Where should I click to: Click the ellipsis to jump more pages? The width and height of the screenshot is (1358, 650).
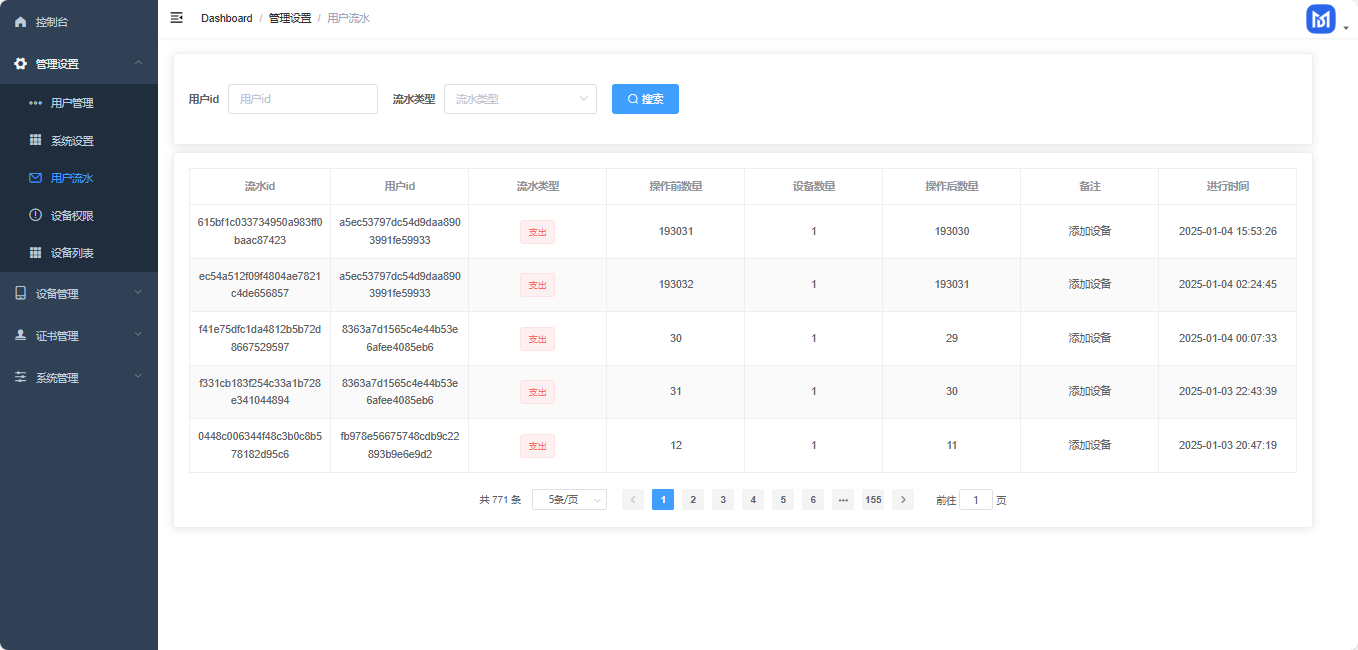pos(843,500)
